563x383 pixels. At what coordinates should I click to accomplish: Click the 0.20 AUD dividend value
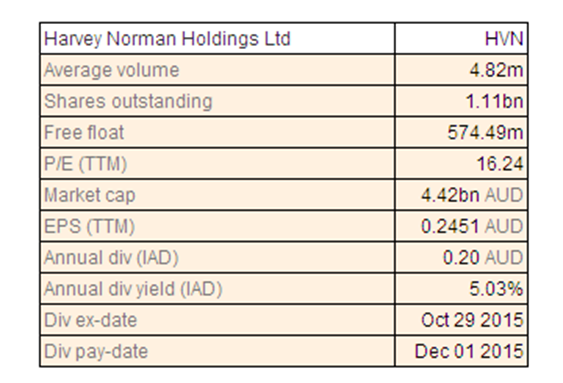483,258
